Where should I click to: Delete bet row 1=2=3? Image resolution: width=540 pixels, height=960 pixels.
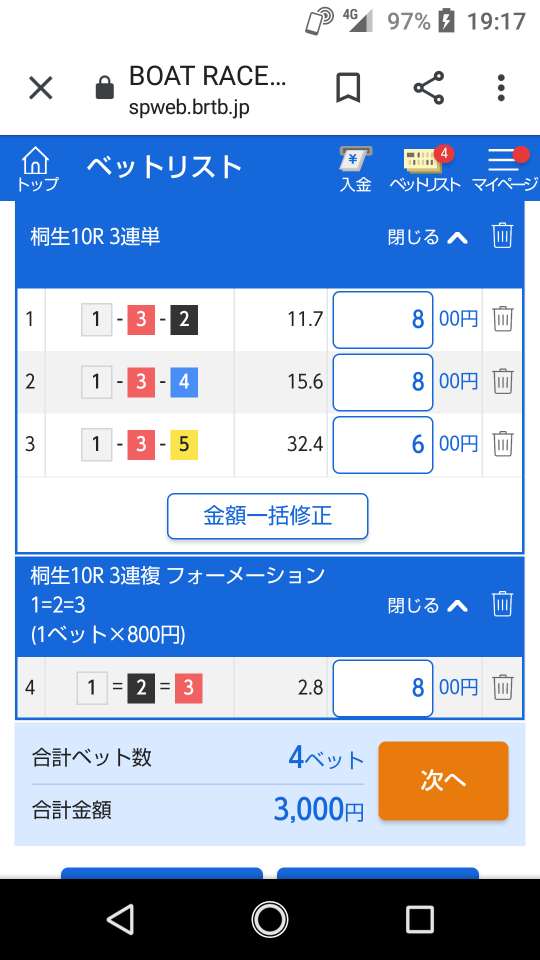pos(503,687)
